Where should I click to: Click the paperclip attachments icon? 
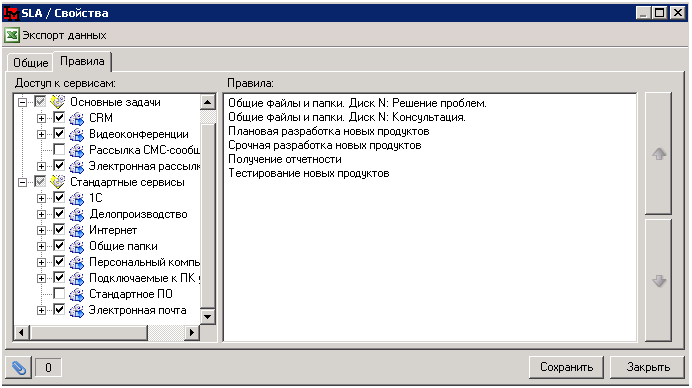coord(19,367)
